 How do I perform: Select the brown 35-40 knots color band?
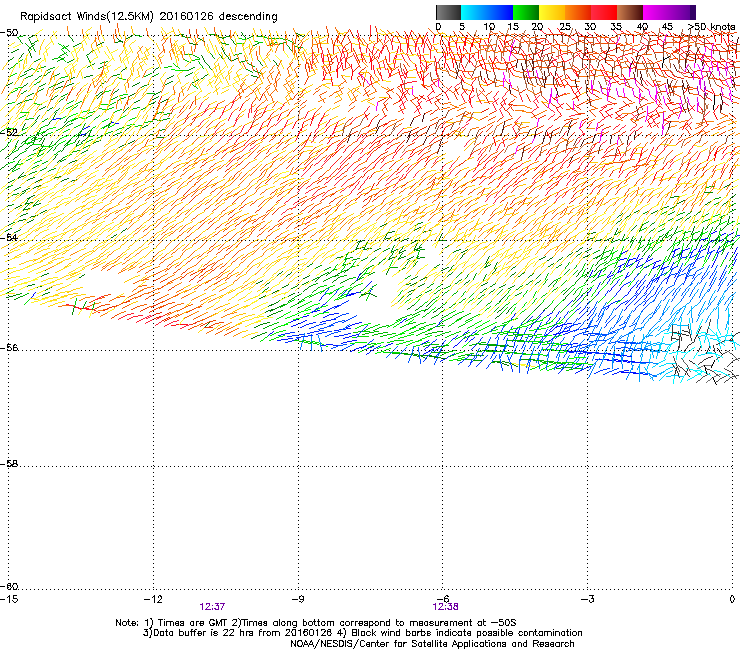[x=630, y=12]
